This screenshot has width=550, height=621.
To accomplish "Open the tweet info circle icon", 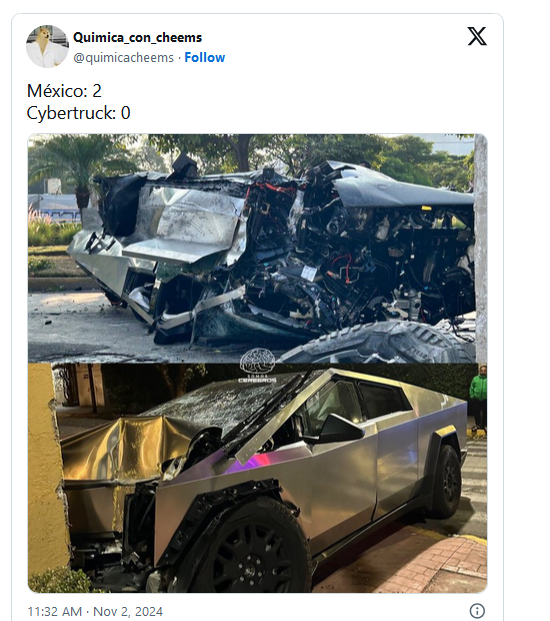I will pyautogui.click(x=477, y=611).
